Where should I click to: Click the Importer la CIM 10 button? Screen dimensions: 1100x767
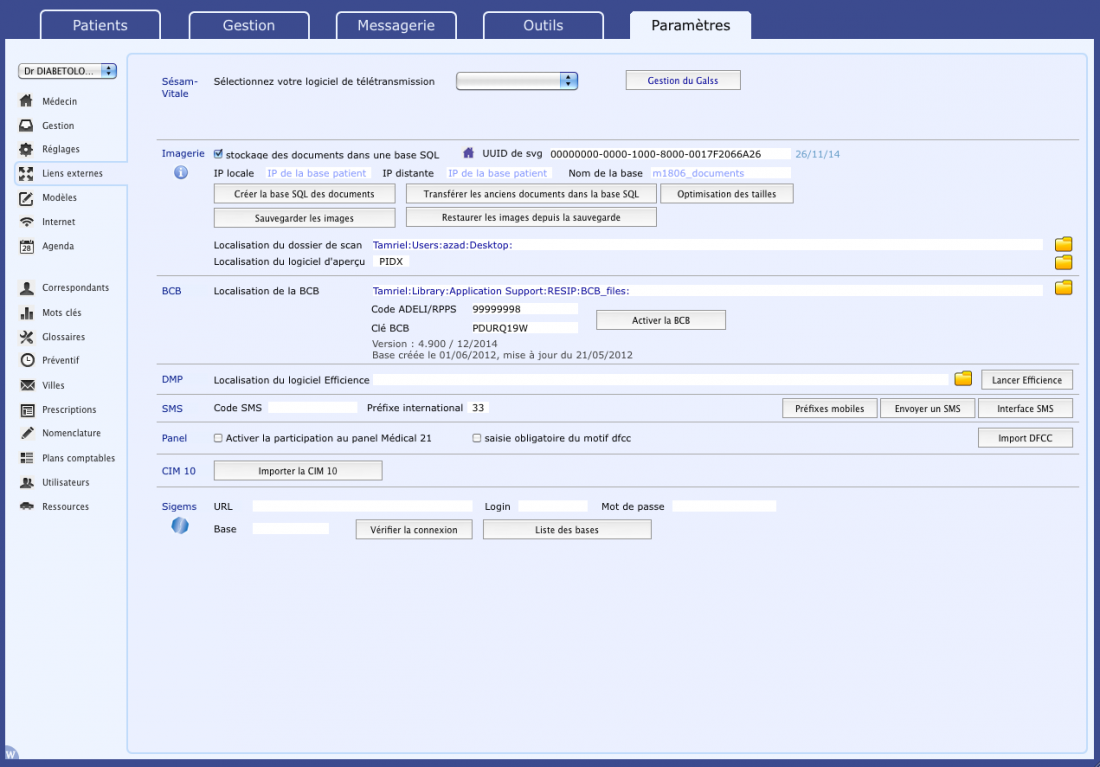(x=298, y=471)
